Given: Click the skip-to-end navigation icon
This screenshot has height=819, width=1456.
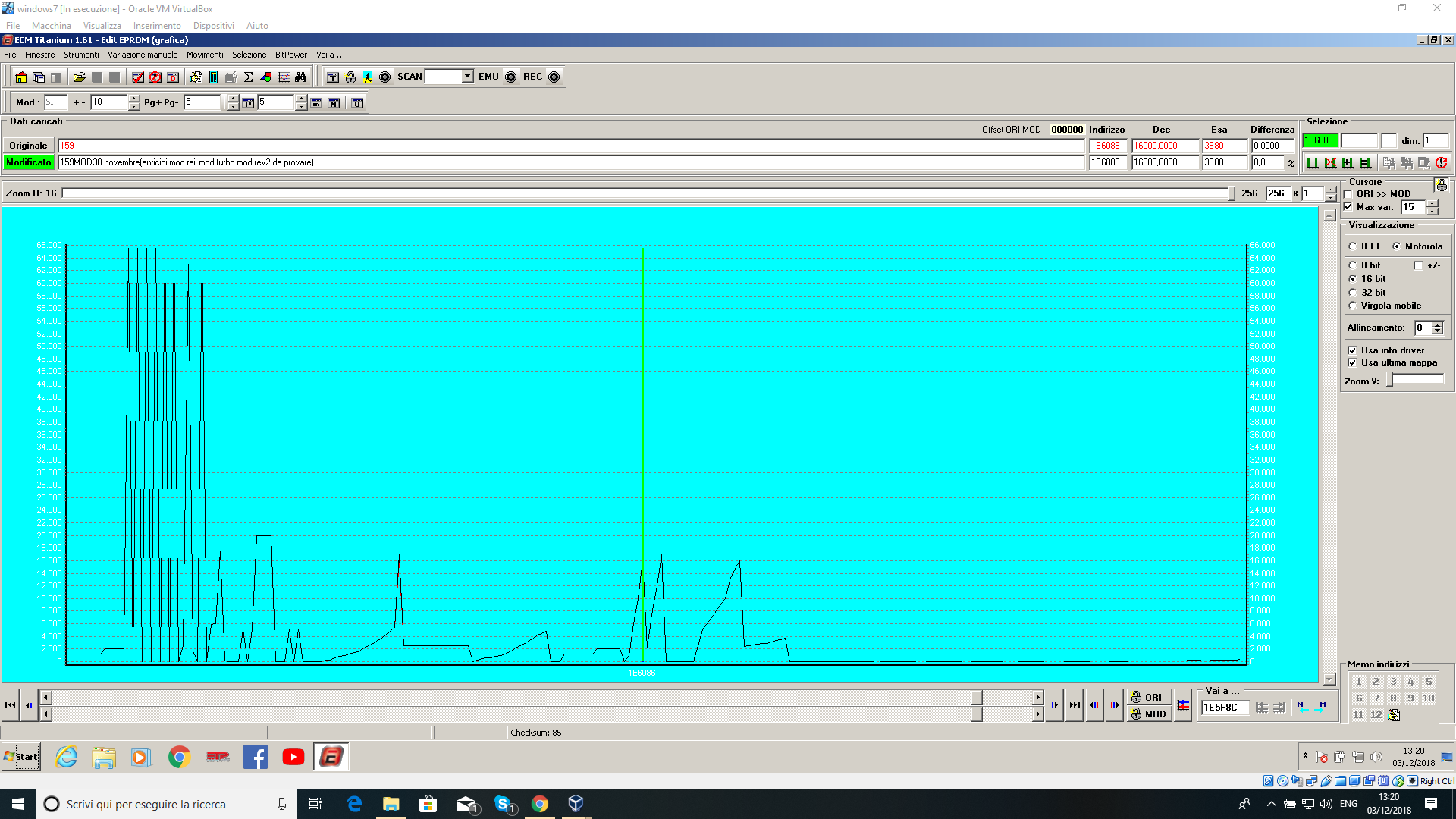Looking at the screenshot, I should pyautogui.click(x=1075, y=705).
